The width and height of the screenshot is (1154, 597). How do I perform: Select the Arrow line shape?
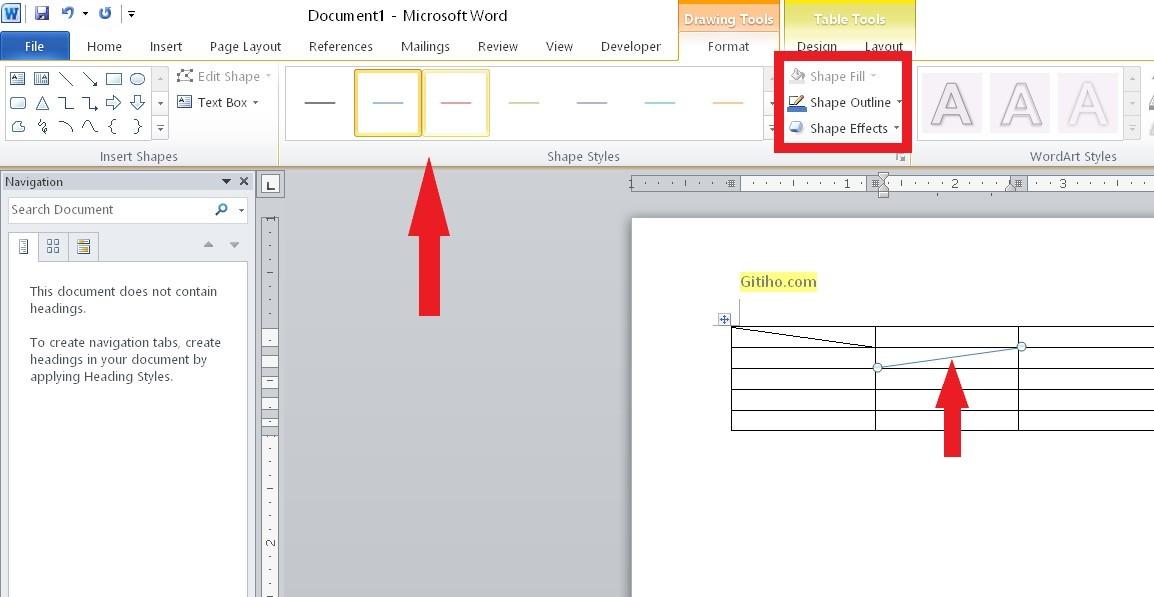point(90,78)
